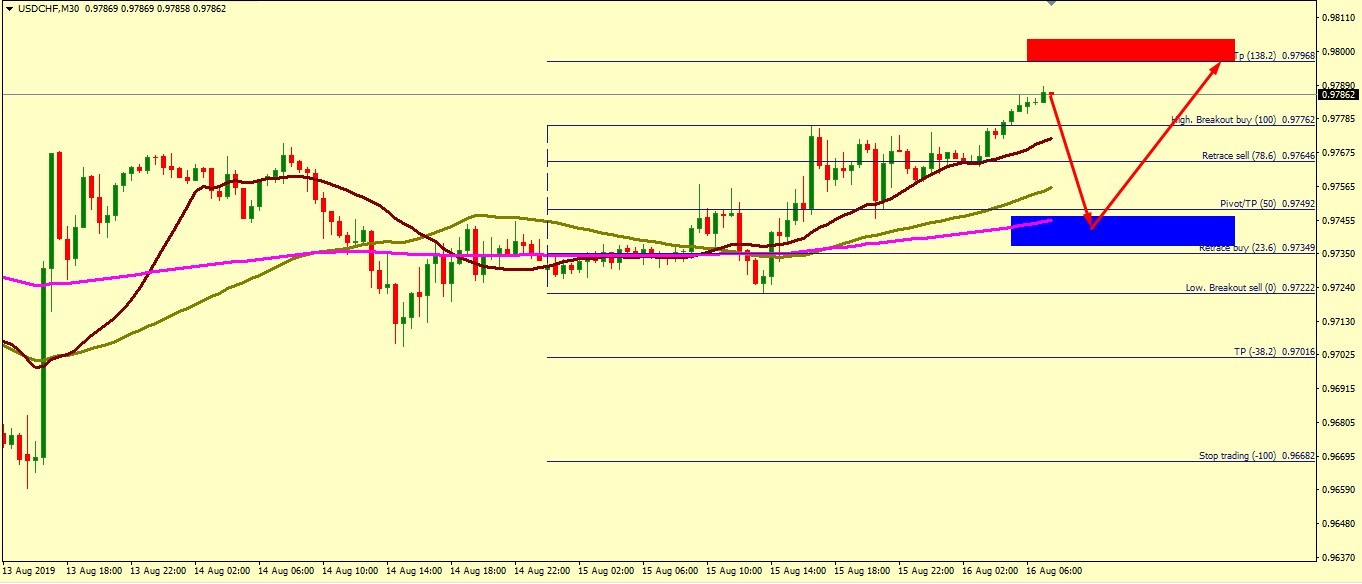This screenshot has height=584, width=1362.
Task: Click the TP (-38.2) 0.97016 label
Action: click(x=1274, y=352)
